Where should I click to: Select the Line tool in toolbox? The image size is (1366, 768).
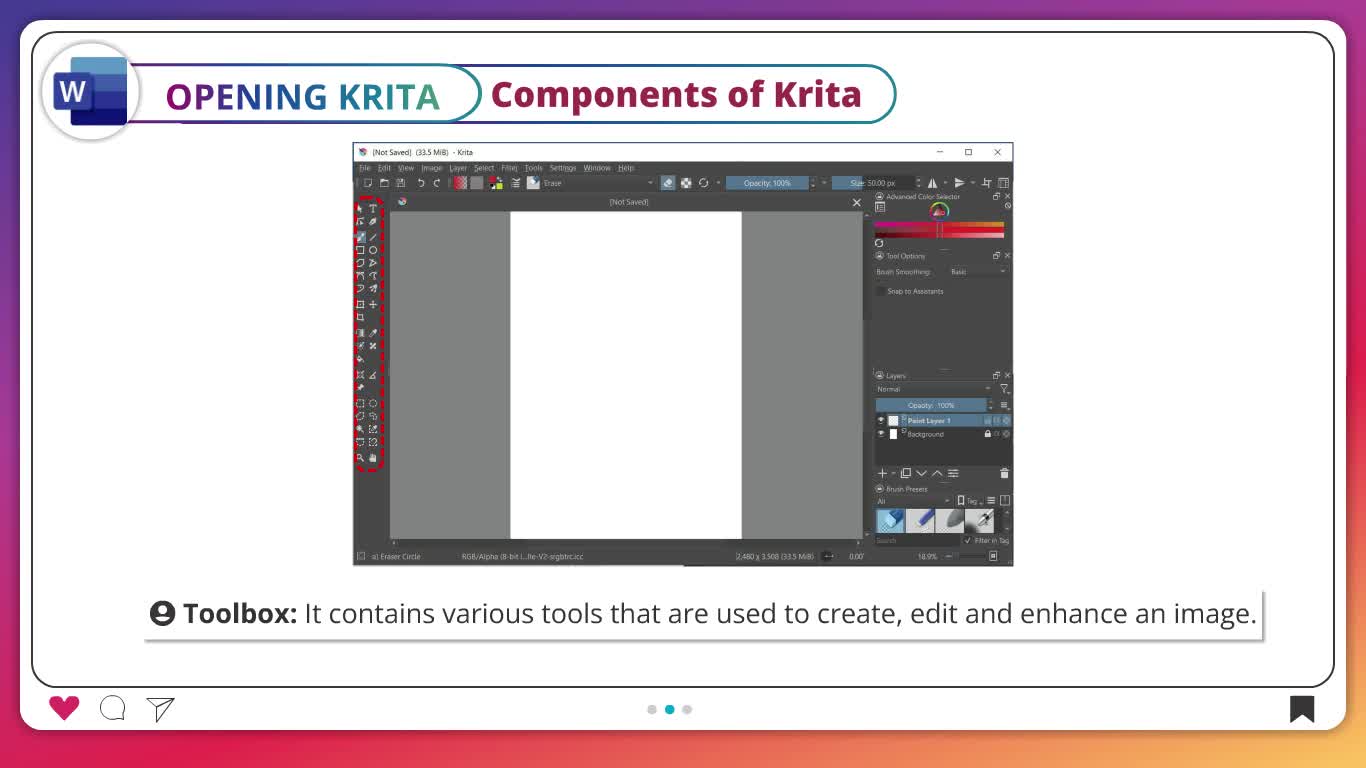pos(373,237)
